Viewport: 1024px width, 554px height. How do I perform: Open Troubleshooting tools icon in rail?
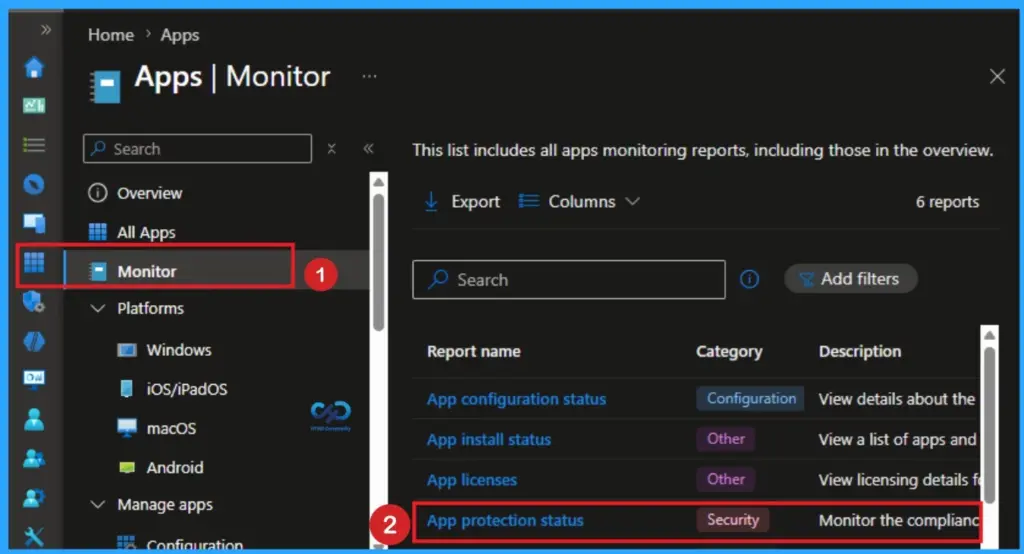coord(34,536)
